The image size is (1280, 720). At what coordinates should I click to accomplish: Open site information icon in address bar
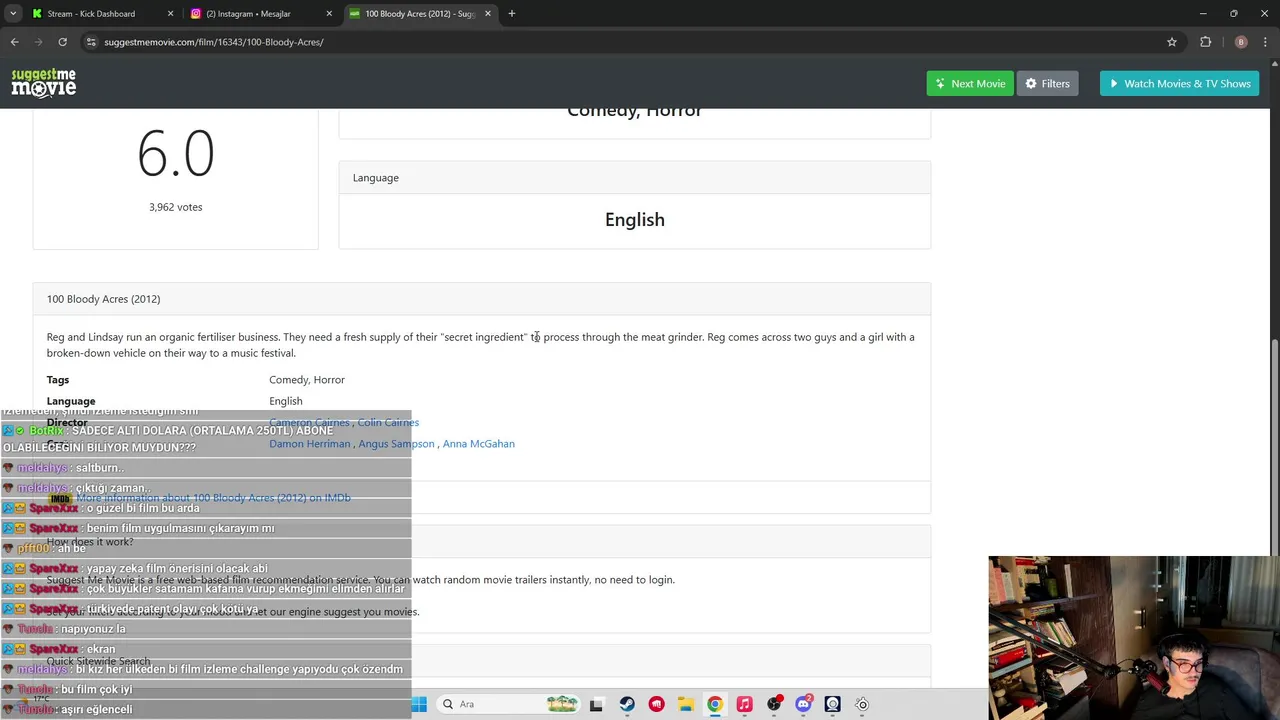click(x=91, y=42)
